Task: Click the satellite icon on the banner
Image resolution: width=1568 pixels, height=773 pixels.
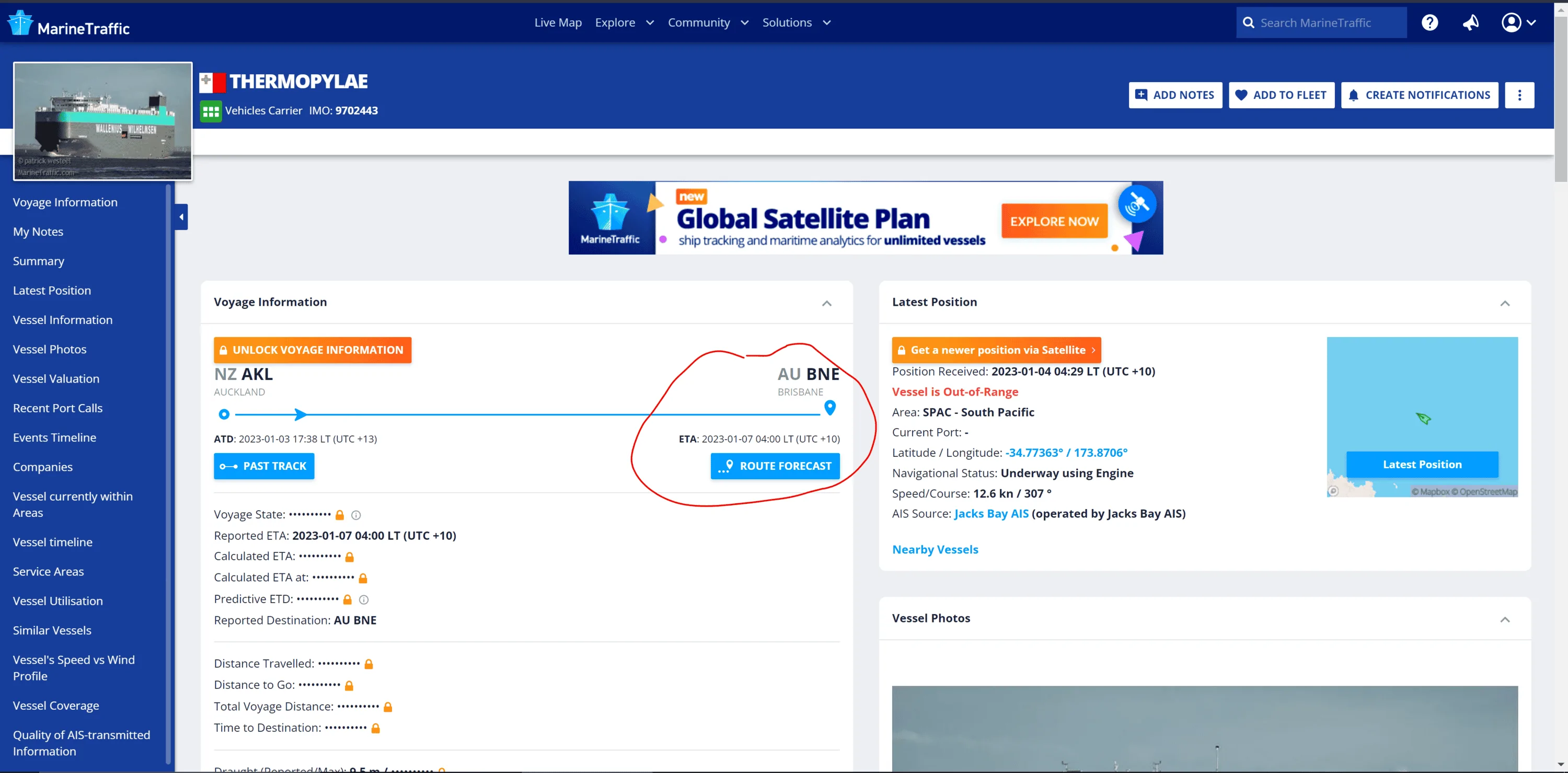Action: click(1136, 204)
